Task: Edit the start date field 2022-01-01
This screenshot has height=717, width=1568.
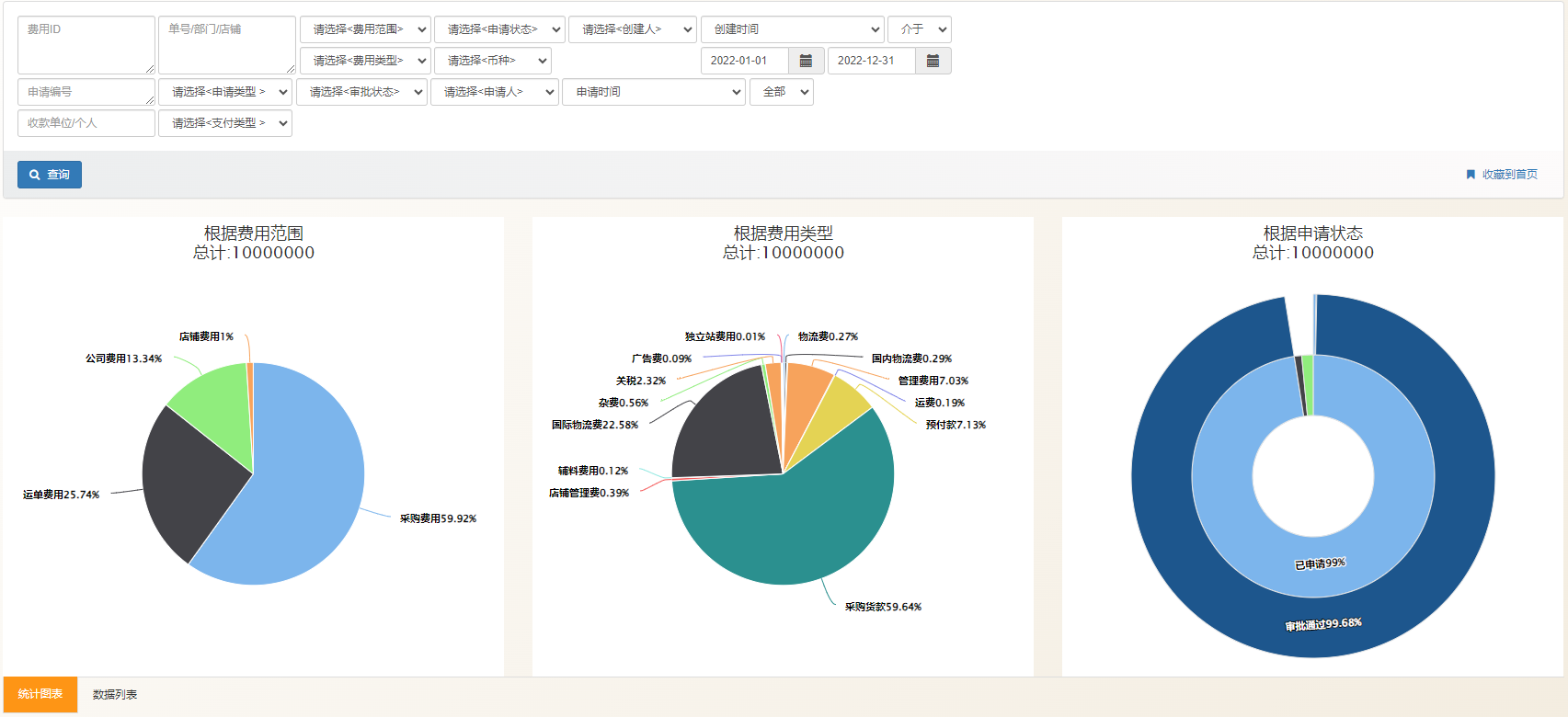Action: (745, 61)
